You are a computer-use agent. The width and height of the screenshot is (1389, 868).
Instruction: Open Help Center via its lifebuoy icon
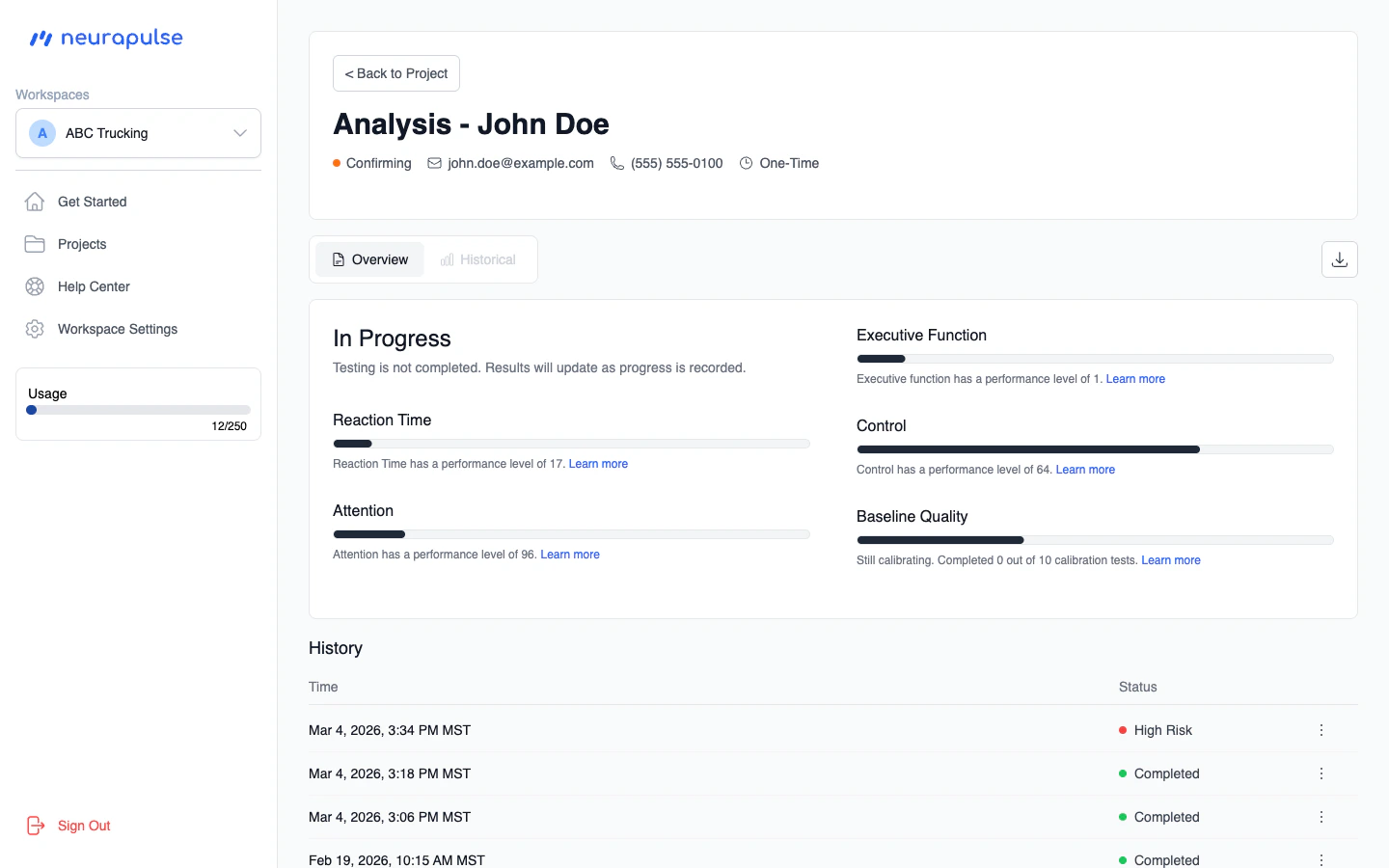point(35,286)
